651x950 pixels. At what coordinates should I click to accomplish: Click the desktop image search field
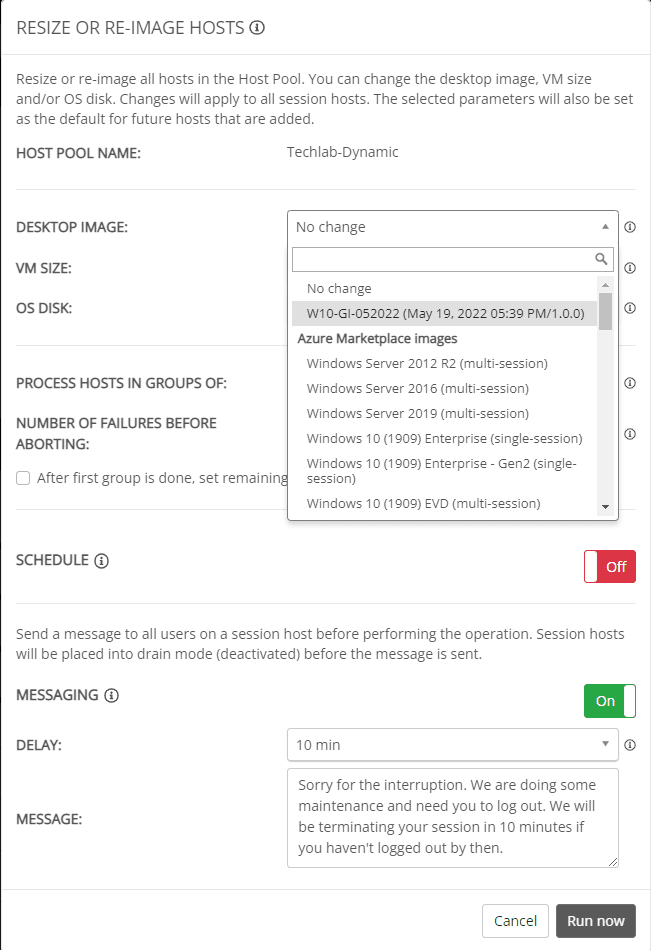[442, 260]
